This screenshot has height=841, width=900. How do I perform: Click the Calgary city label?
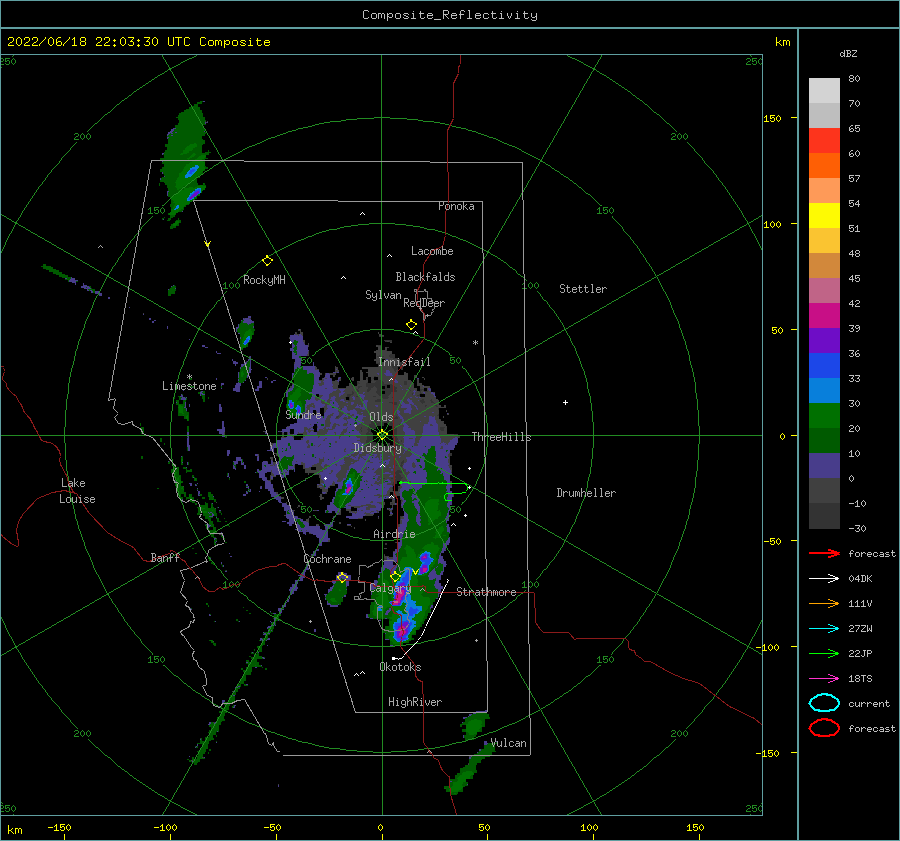390,588
